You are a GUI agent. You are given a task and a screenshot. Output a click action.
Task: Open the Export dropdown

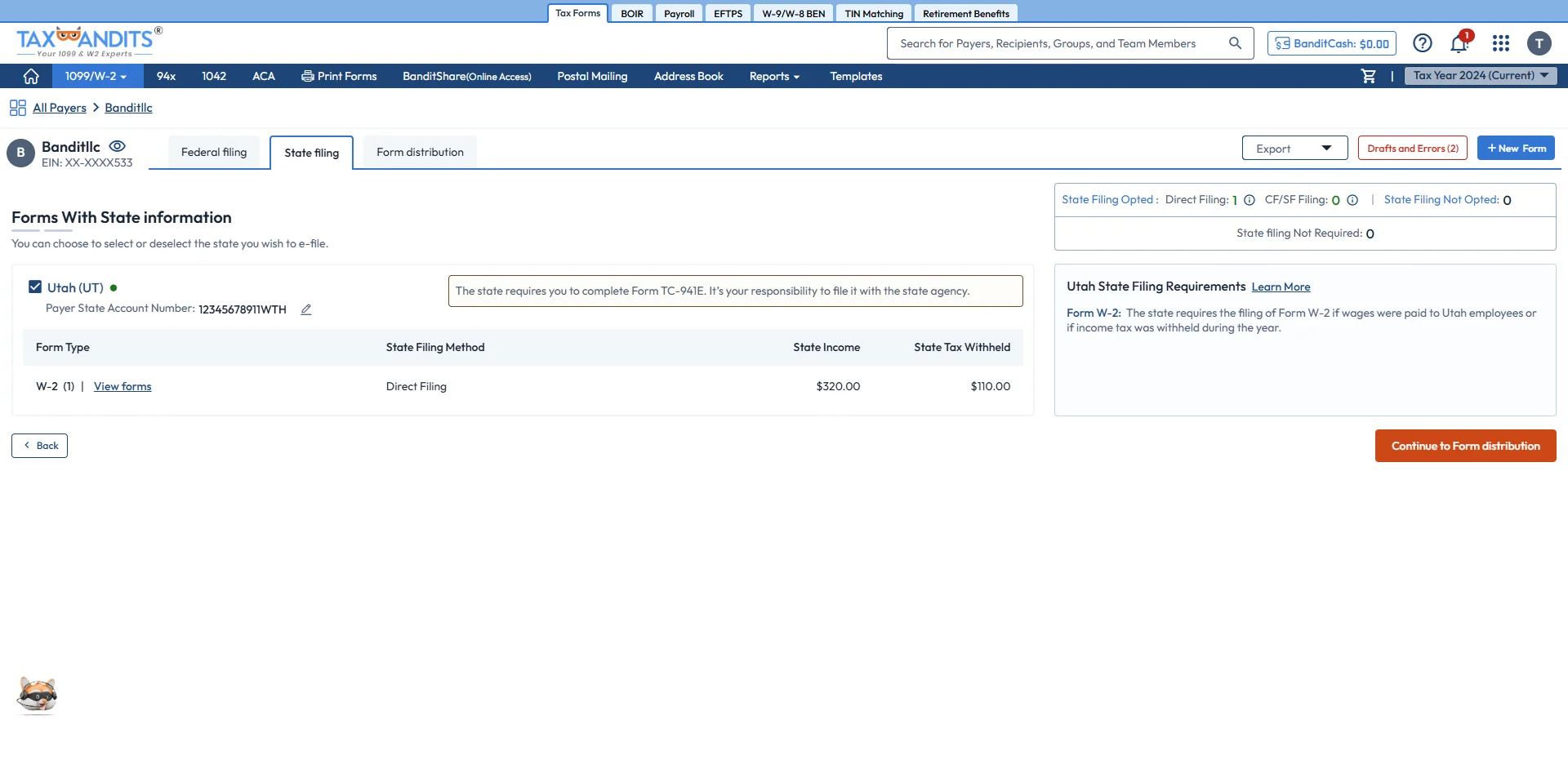(x=1294, y=148)
